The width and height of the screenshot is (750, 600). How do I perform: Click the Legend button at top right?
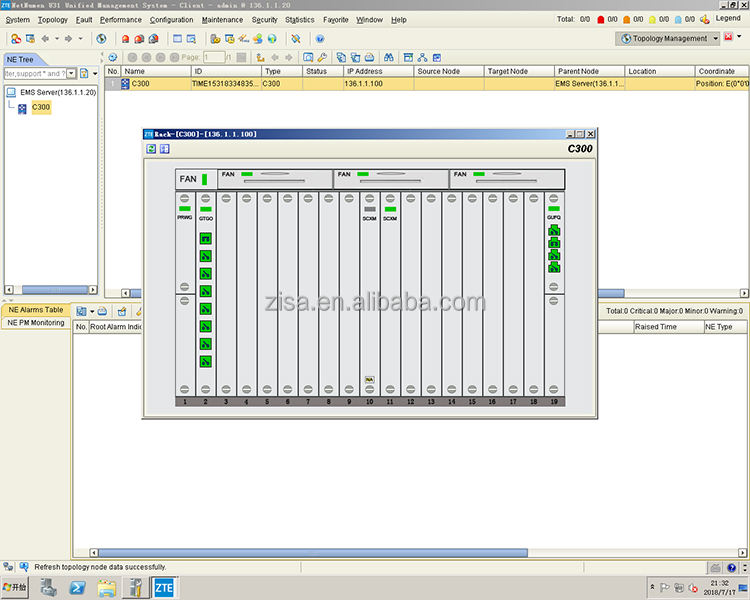(727, 18)
